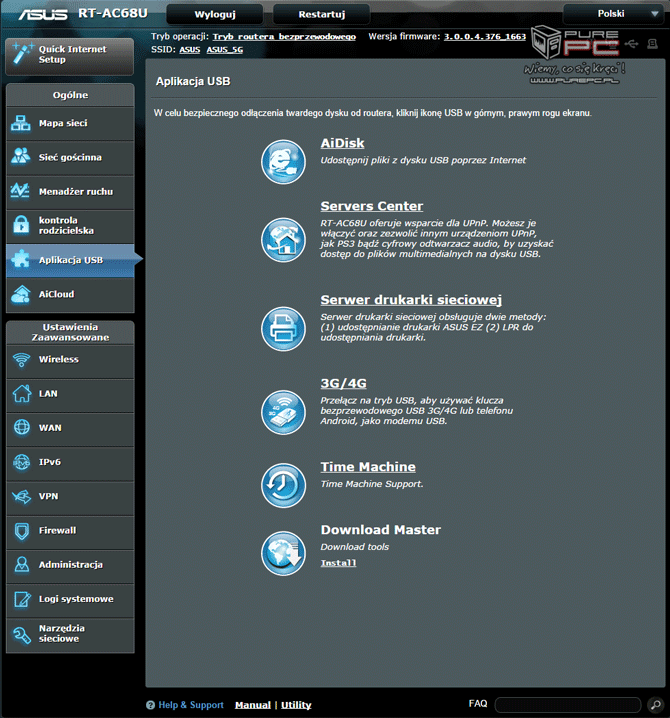Click the Administracja user icon

22,565
